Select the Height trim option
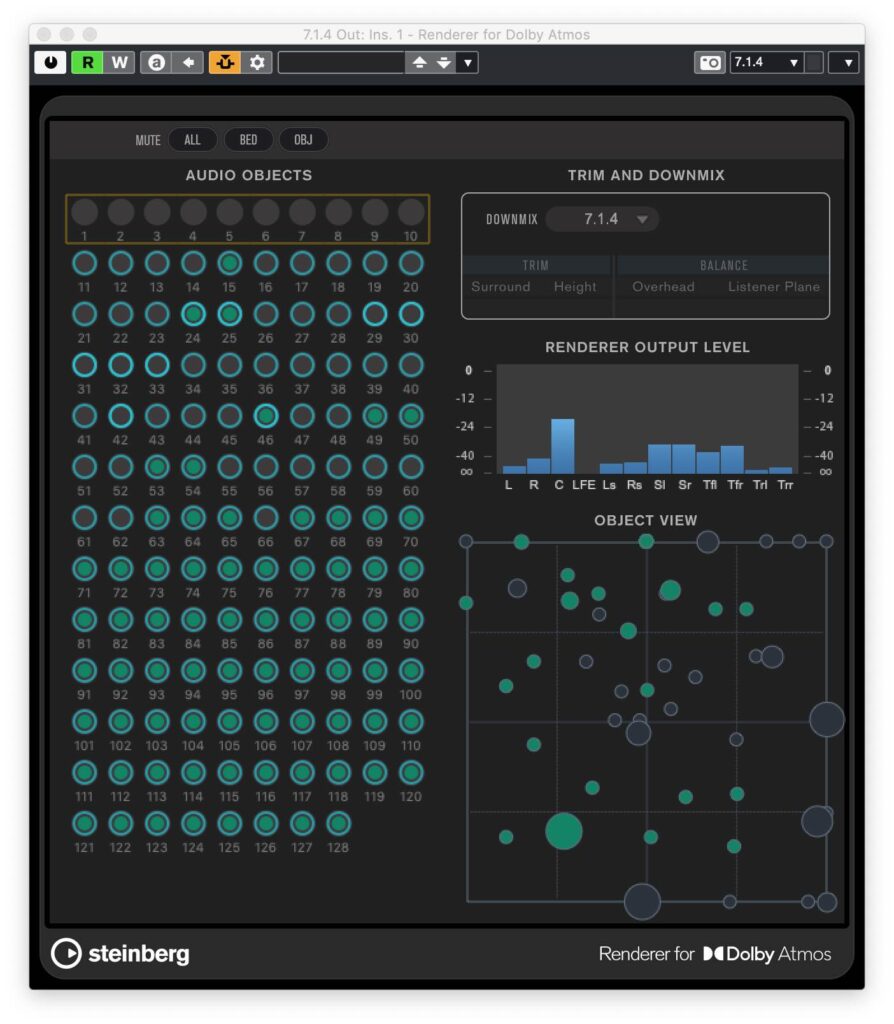This screenshot has width=894, height=1024. tap(575, 287)
